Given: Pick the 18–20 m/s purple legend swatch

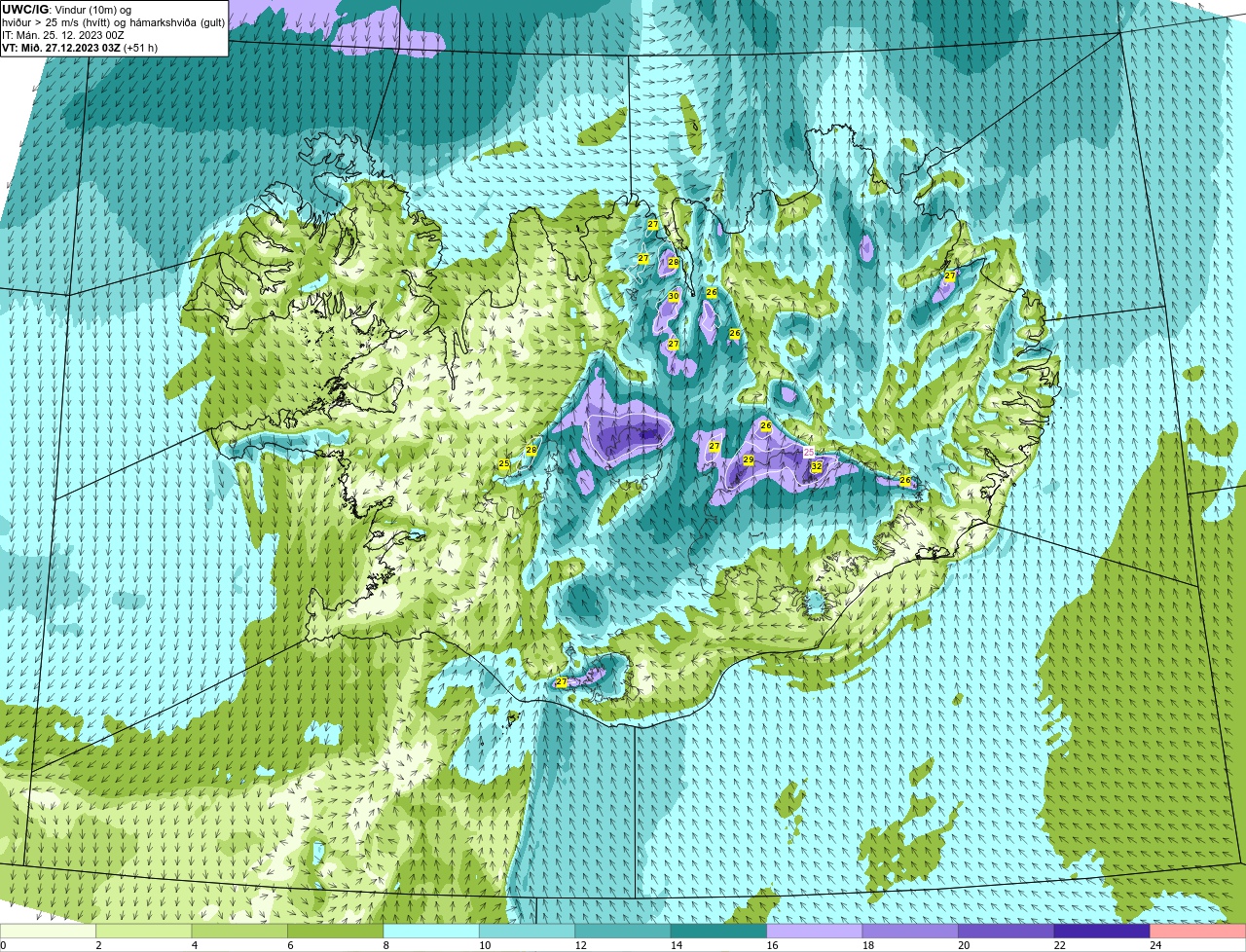Looking at the screenshot, I should (x=910, y=931).
